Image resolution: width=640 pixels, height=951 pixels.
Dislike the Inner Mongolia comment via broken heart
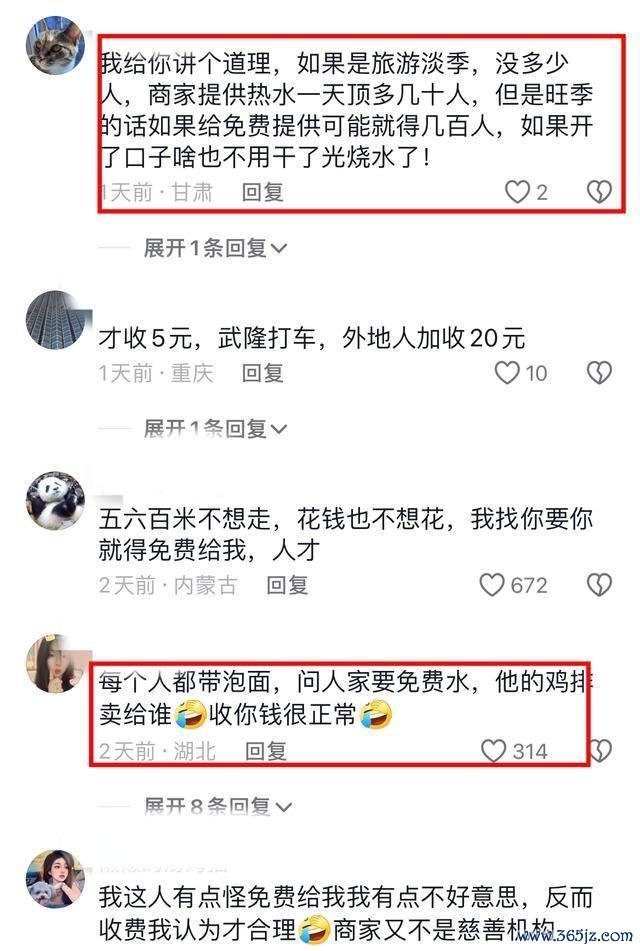[599, 585]
